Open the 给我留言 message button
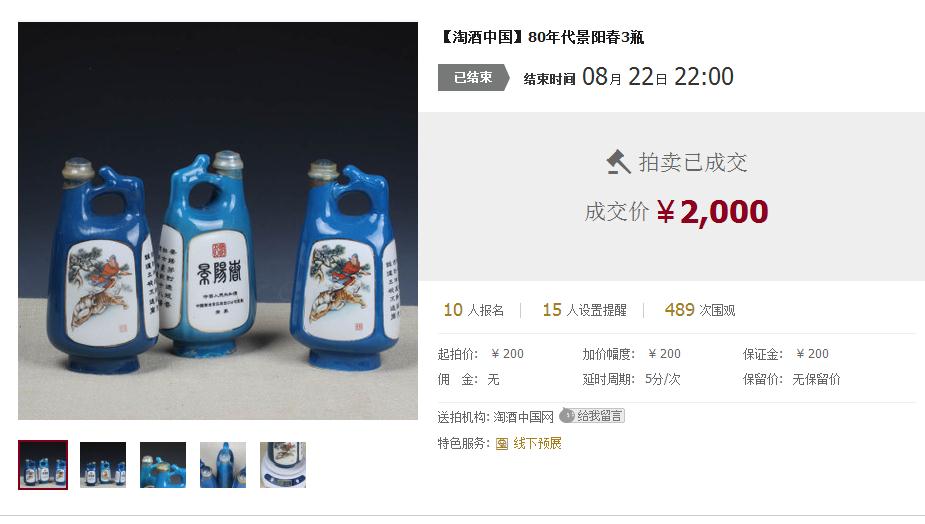The width and height of the screenshot is (925, 524). coord(592,416)
